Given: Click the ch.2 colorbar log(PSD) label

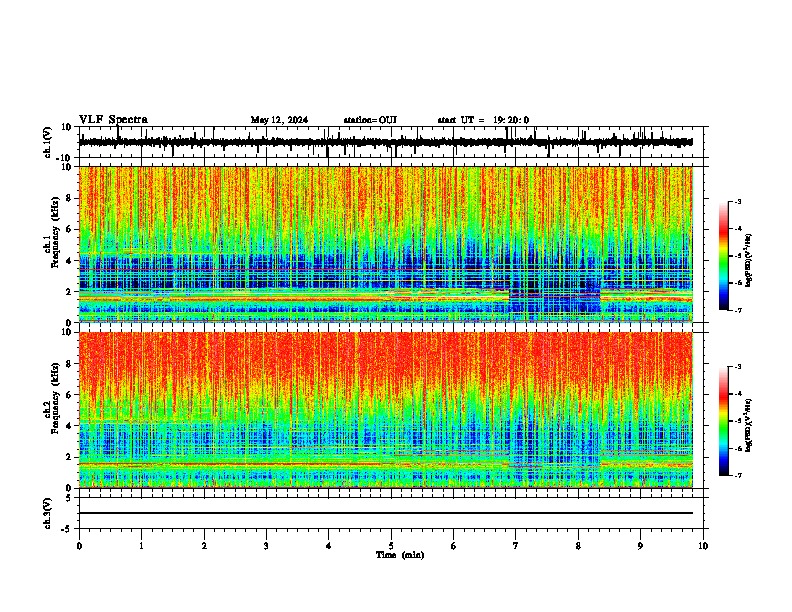Looking at the screenshot, I should point(748,425).
